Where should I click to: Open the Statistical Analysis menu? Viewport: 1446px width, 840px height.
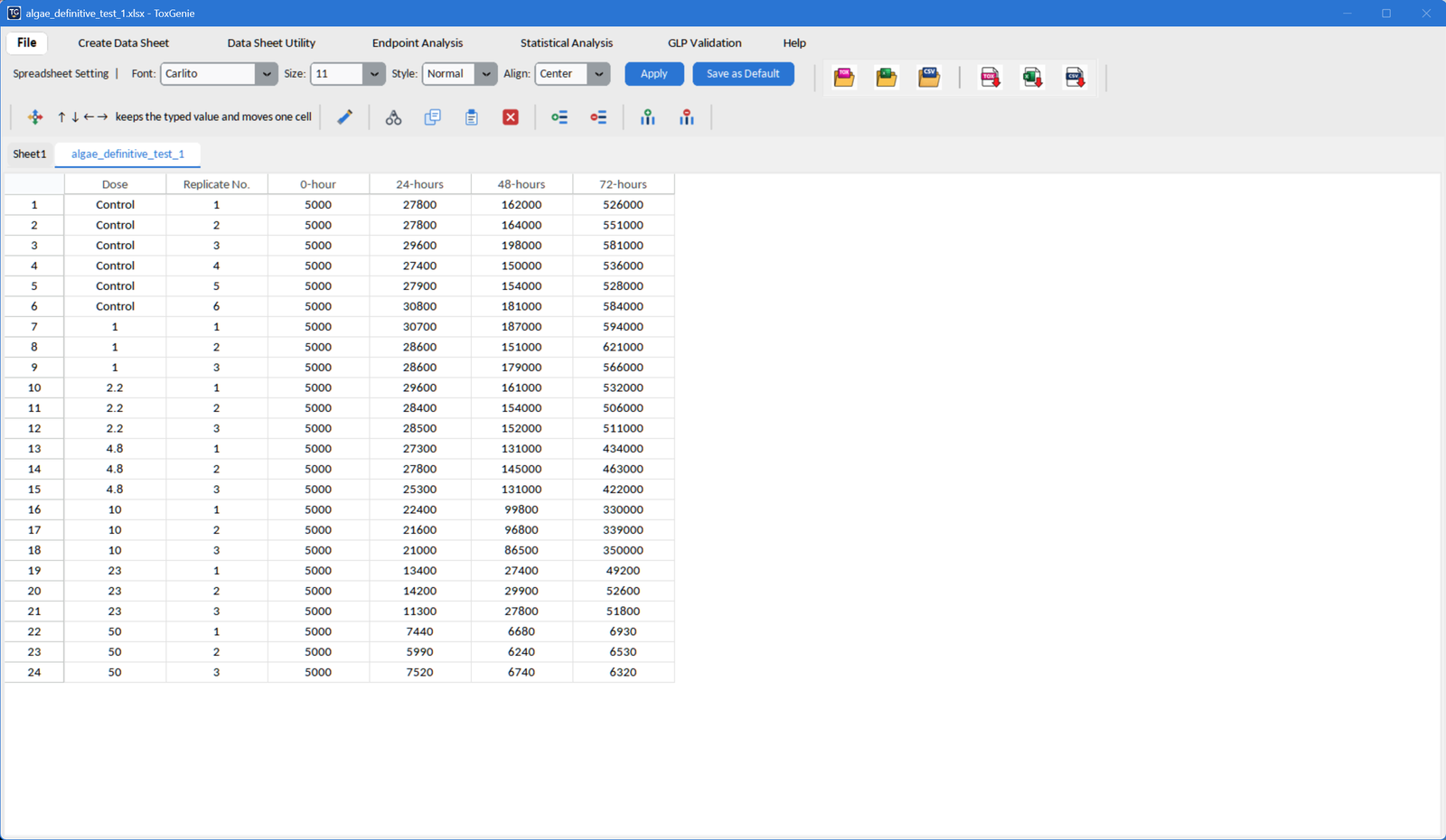click(x=567, y=42)
